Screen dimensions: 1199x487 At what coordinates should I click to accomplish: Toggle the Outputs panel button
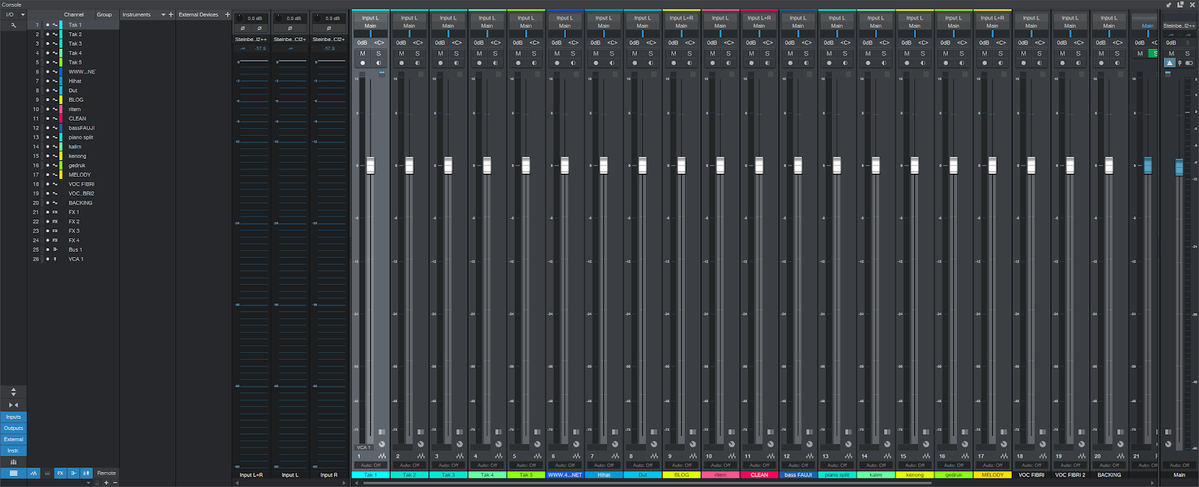(x=13, y=428)
